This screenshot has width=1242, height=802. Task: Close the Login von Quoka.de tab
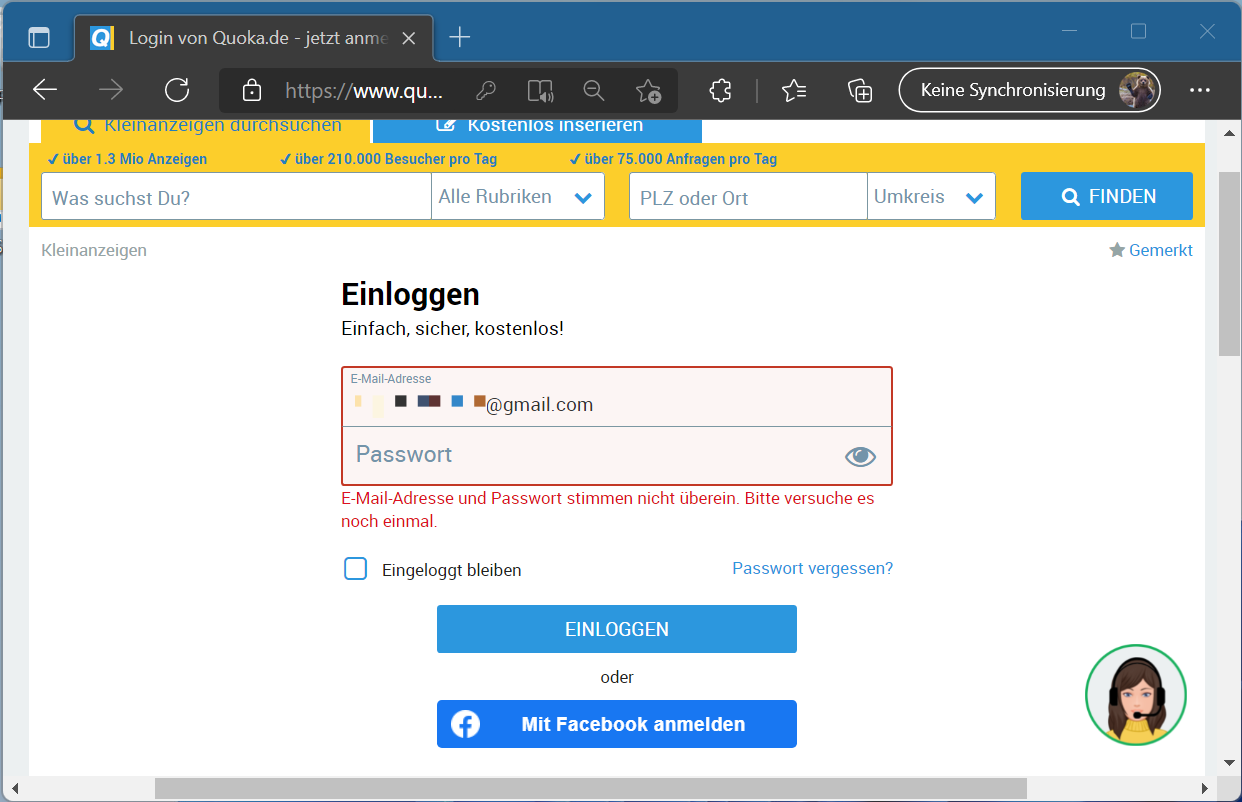408,38
